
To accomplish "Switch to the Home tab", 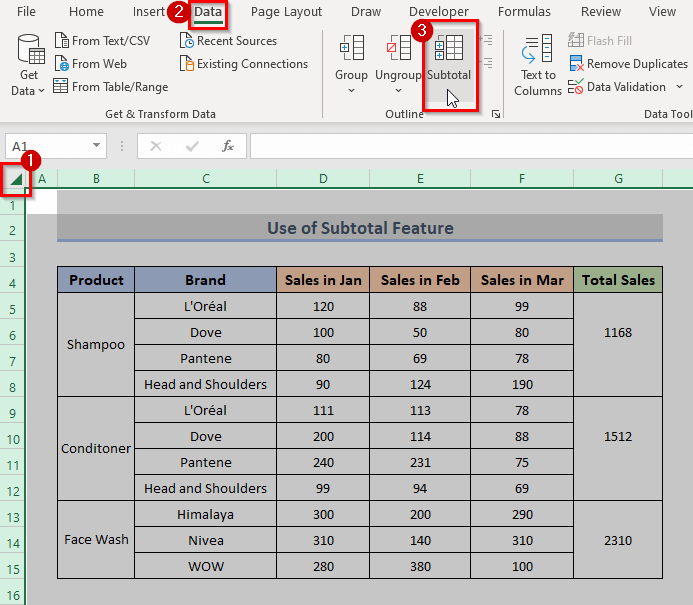I will click(x=86, y=12).
